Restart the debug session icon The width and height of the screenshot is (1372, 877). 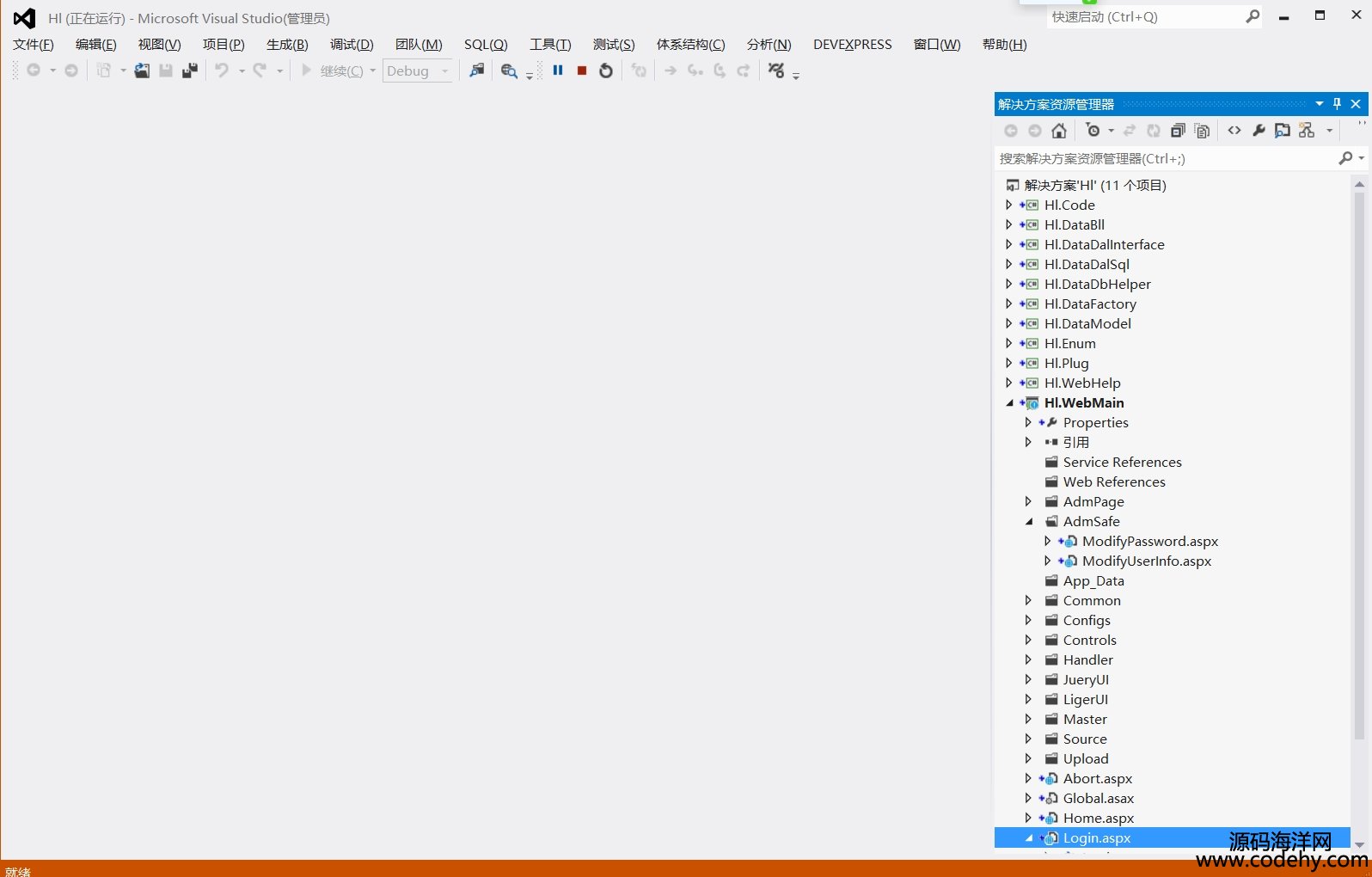(x=606, y=71)
